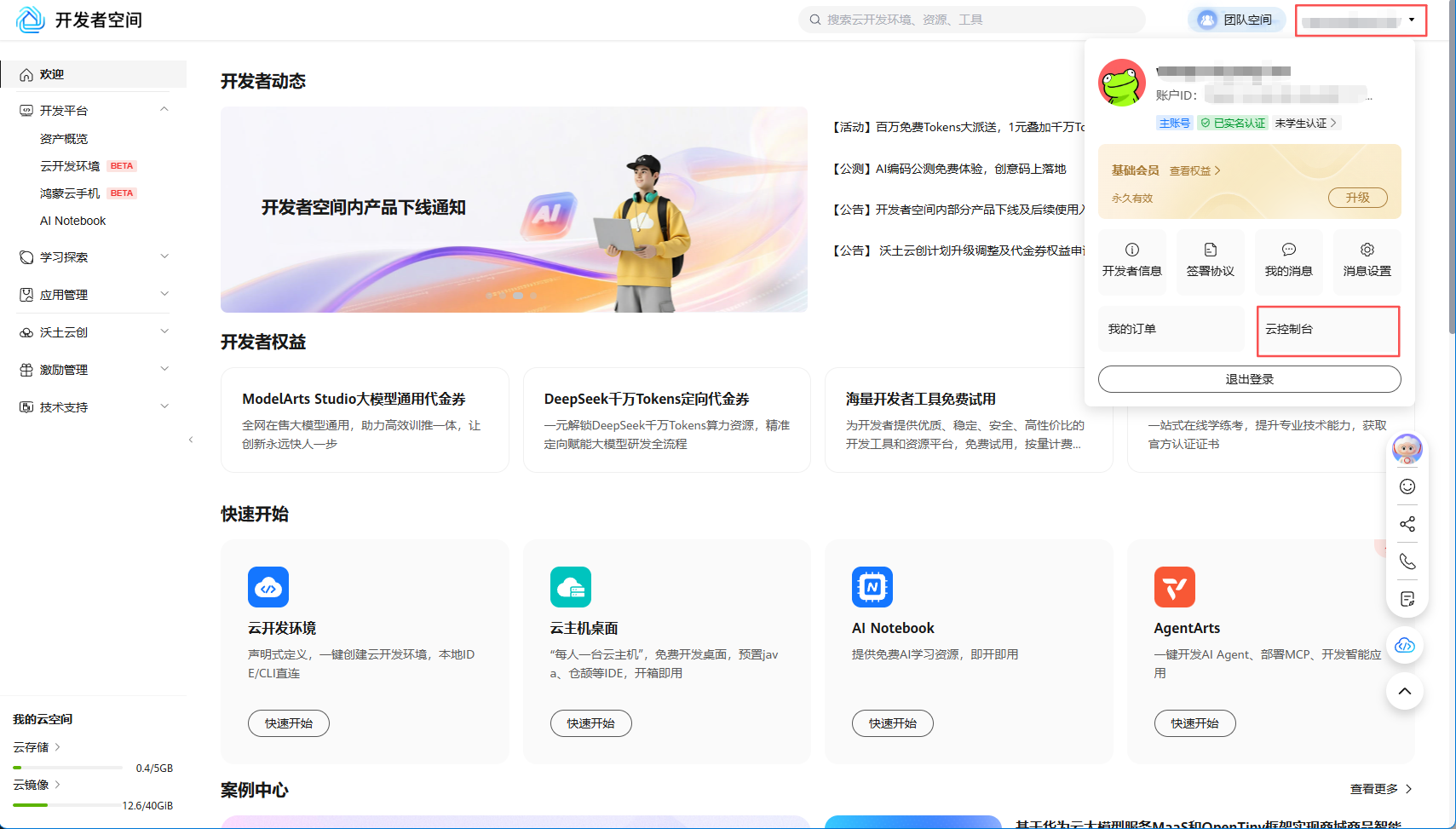Click the note survey icon
1456x829 pixels.
[1407, 599]
